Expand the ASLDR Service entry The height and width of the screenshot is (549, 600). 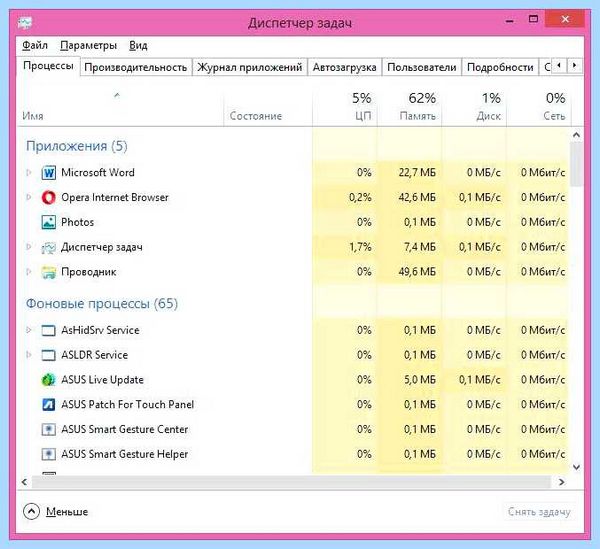29,355
